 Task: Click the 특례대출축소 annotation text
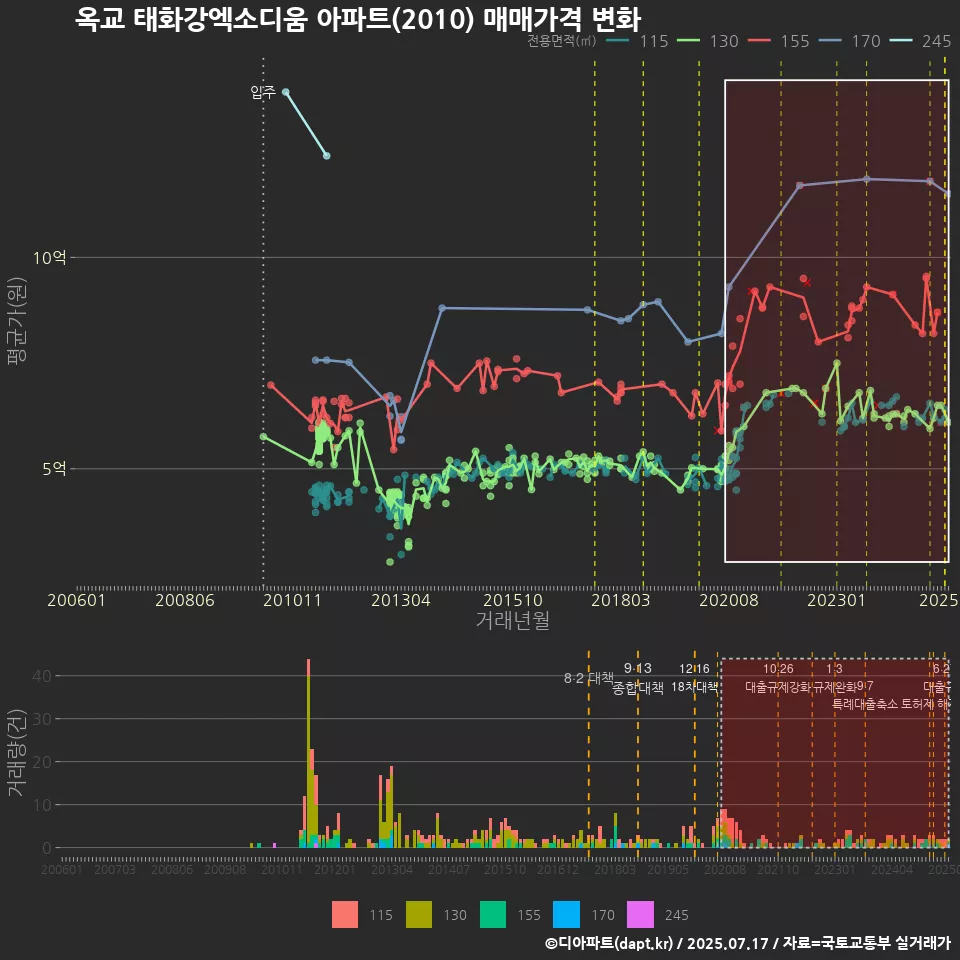[x=865, y=704]
